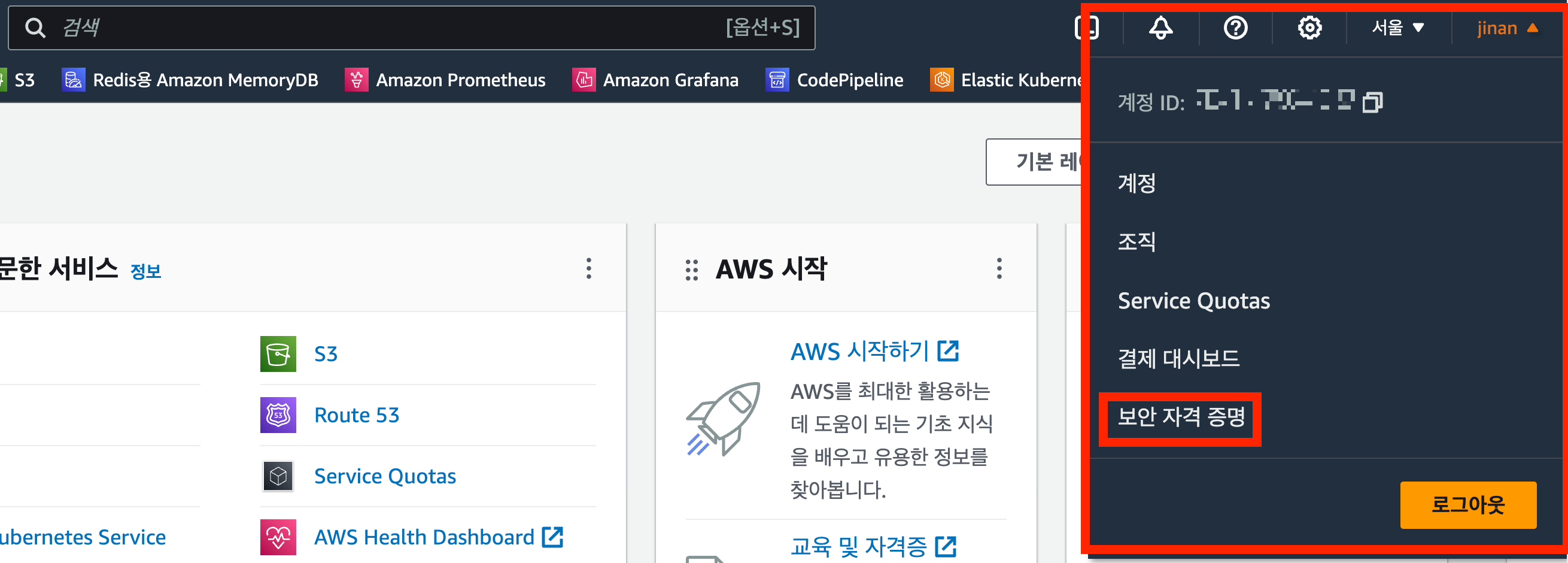Collapse the jinan account menu

tap(1508, 28)
